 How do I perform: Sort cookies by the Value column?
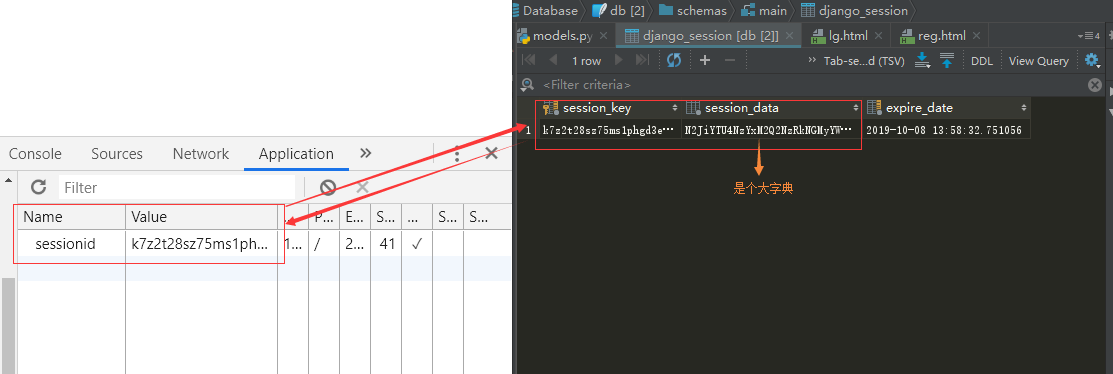[202, 216]
